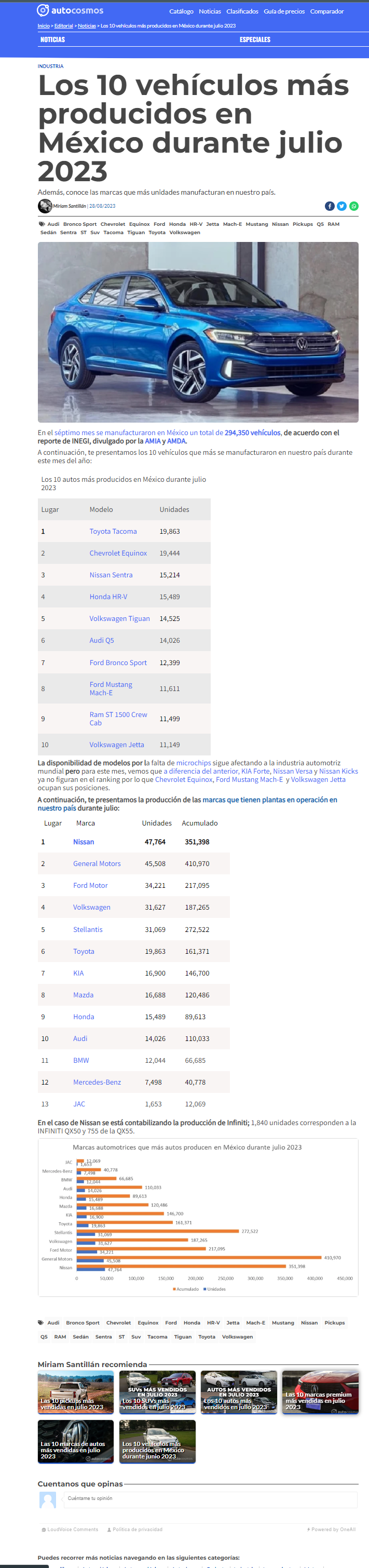Select the NOTICIAS tab
369x1568 pixels.
(x=52, y=39)
